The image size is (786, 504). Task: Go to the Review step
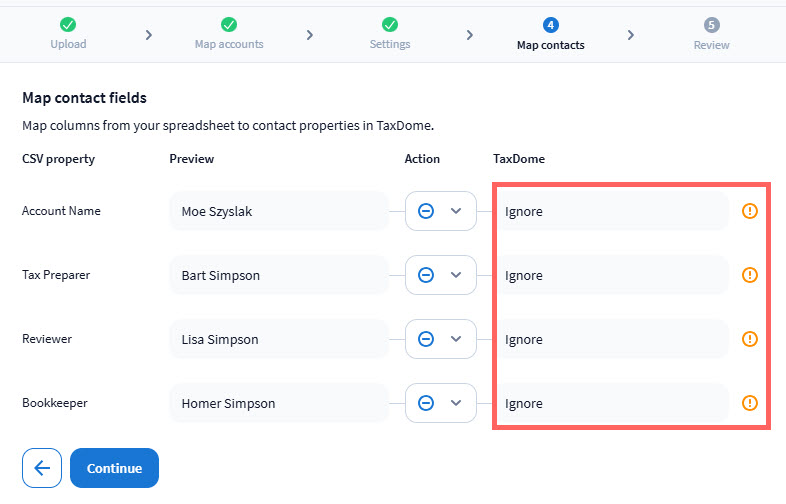click(711, 45)
